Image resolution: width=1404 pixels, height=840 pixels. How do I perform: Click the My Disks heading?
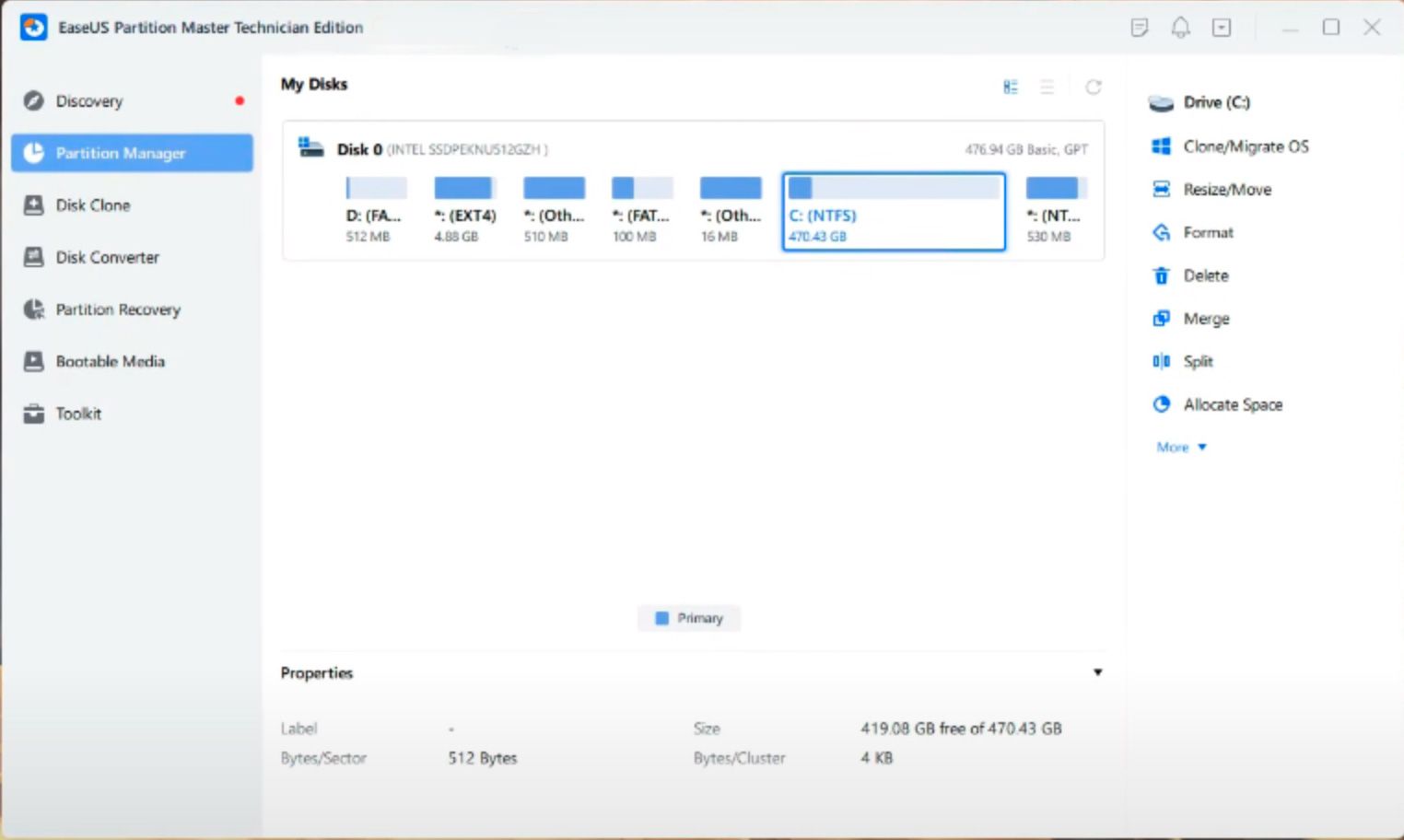pyautogui.click(x=314, y=84)
